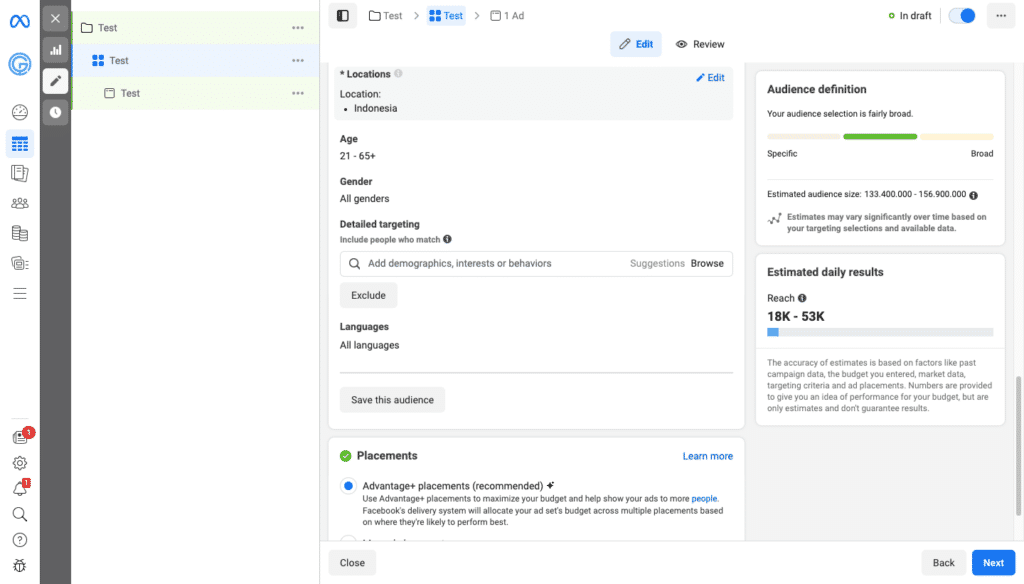1024x584 pixels.
Task: Open Billing coins stack icon
Action: (x=20, y=233)
